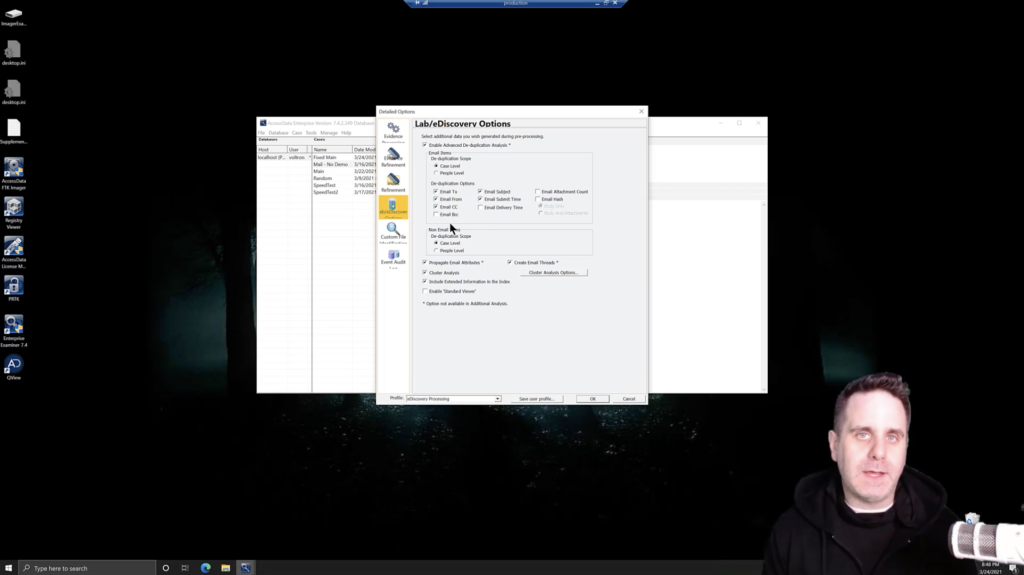Click the Windows taskbar search box
This screenshot has height=575, width=1024.
click(x=87, y=568)
